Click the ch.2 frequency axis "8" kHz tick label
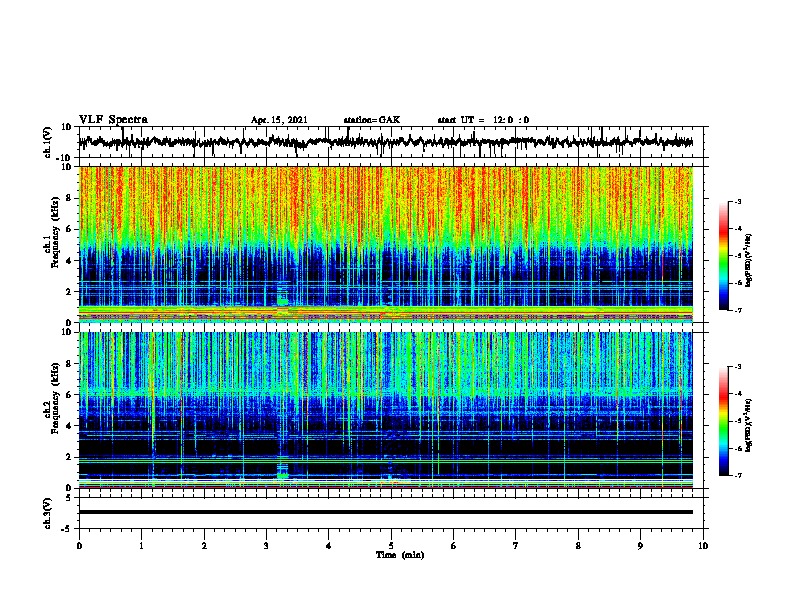The image size is (792, 612). (x=69, y=364)
